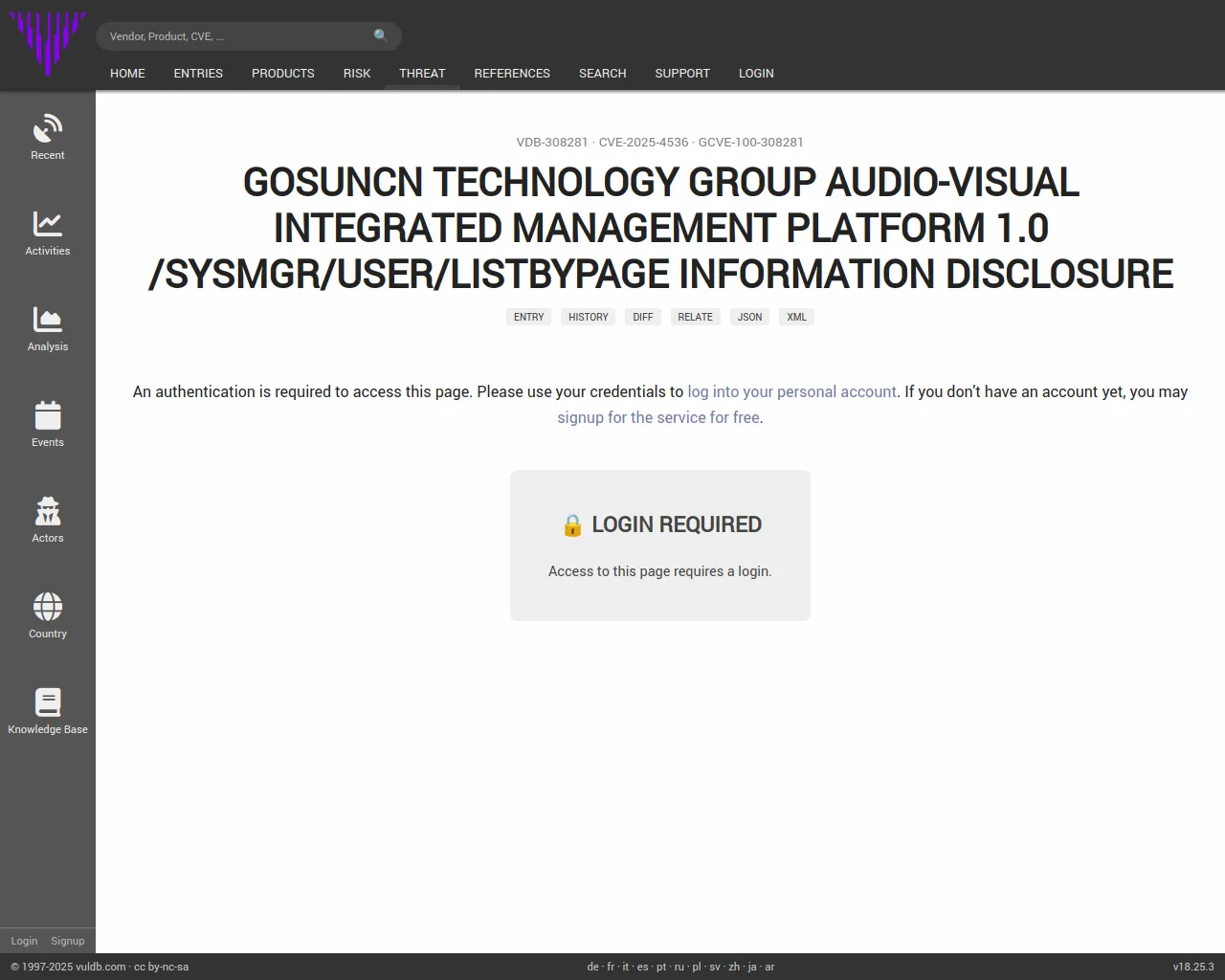
Task: Switch language to zh
Action: 734,967
